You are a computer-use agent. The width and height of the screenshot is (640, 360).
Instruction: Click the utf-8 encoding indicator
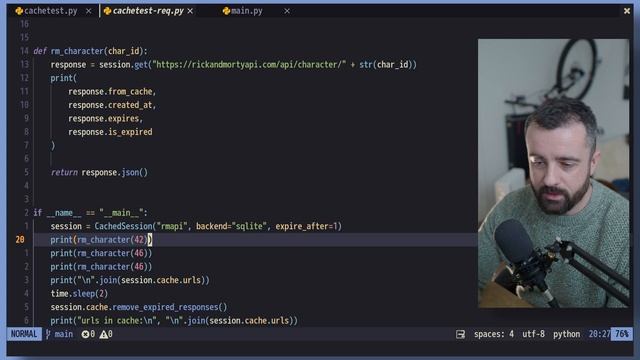533,334
